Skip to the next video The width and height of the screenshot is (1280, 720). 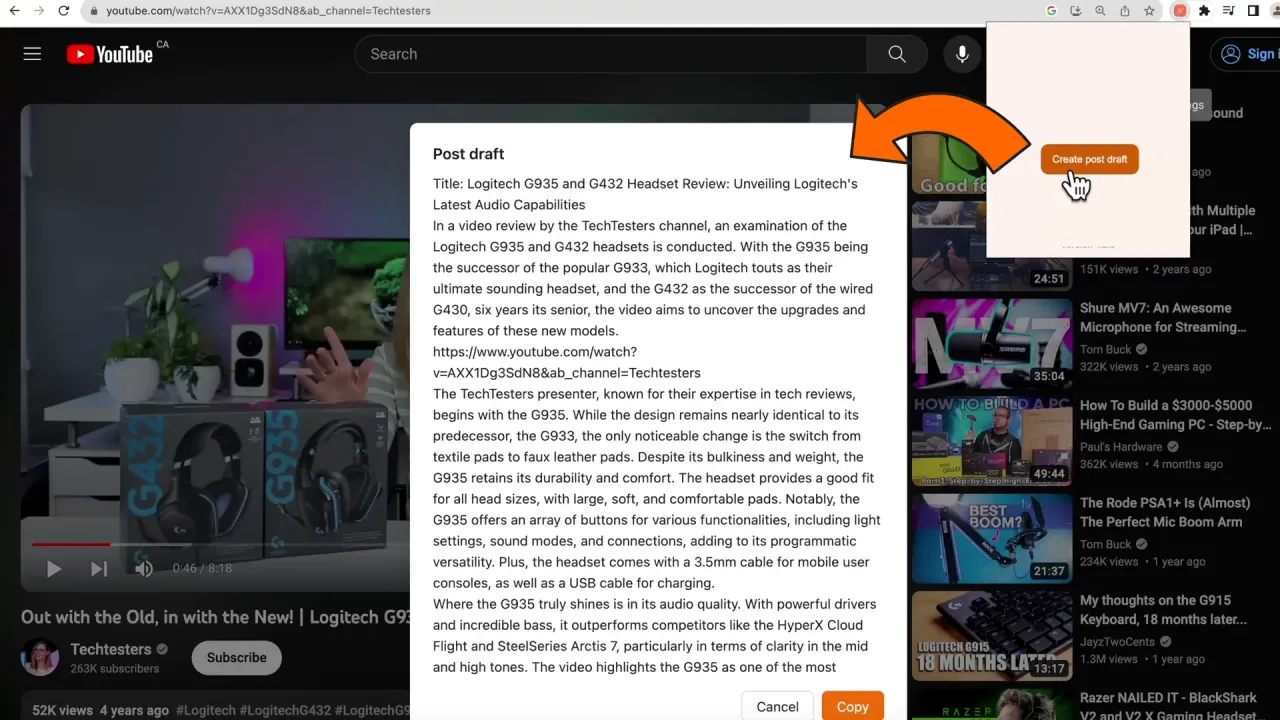point(99,569)
